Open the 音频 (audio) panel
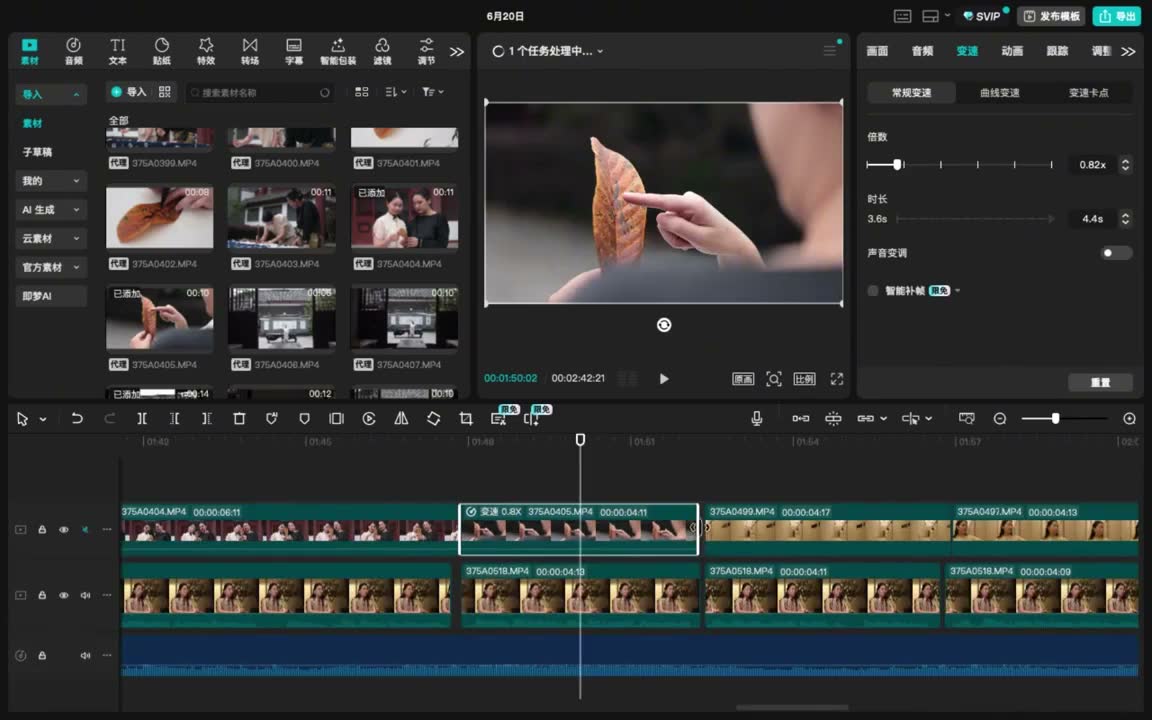Image resolution: width=1152 pixels, height=720 pixels. click(73, 51)
